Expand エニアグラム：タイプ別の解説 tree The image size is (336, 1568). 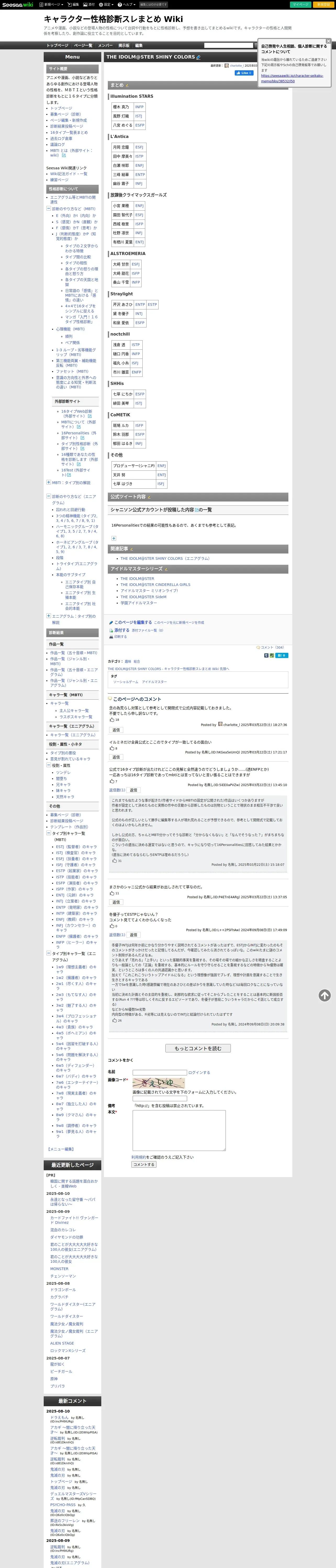point(49,615)
